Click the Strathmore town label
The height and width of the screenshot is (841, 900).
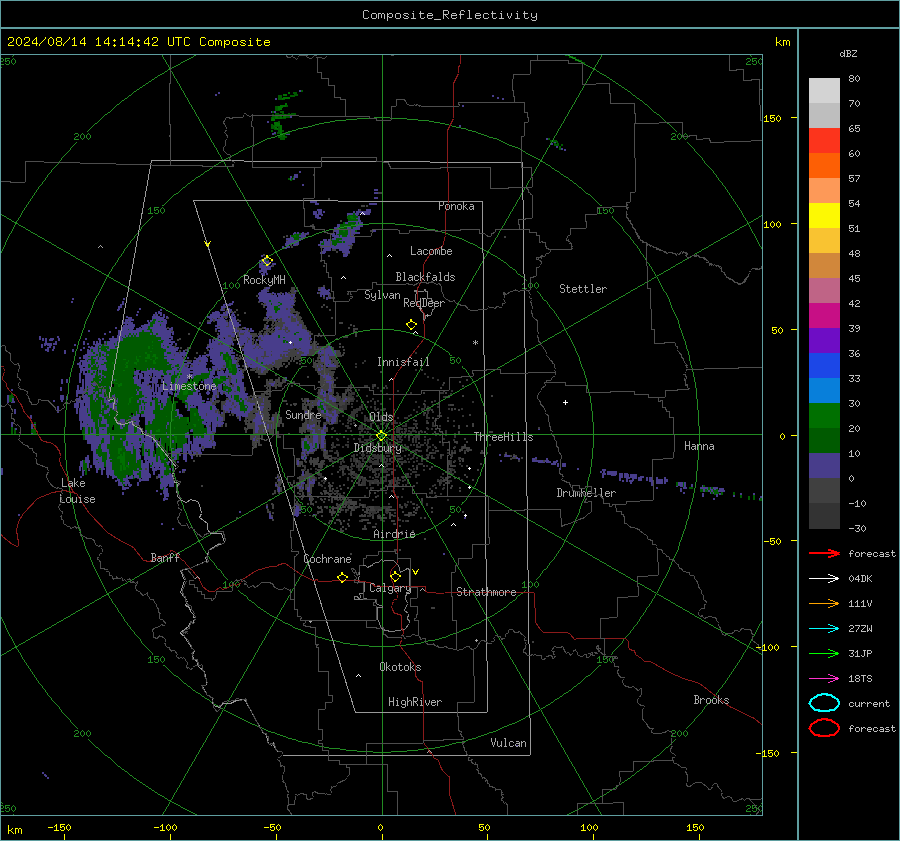pos(486,592)
